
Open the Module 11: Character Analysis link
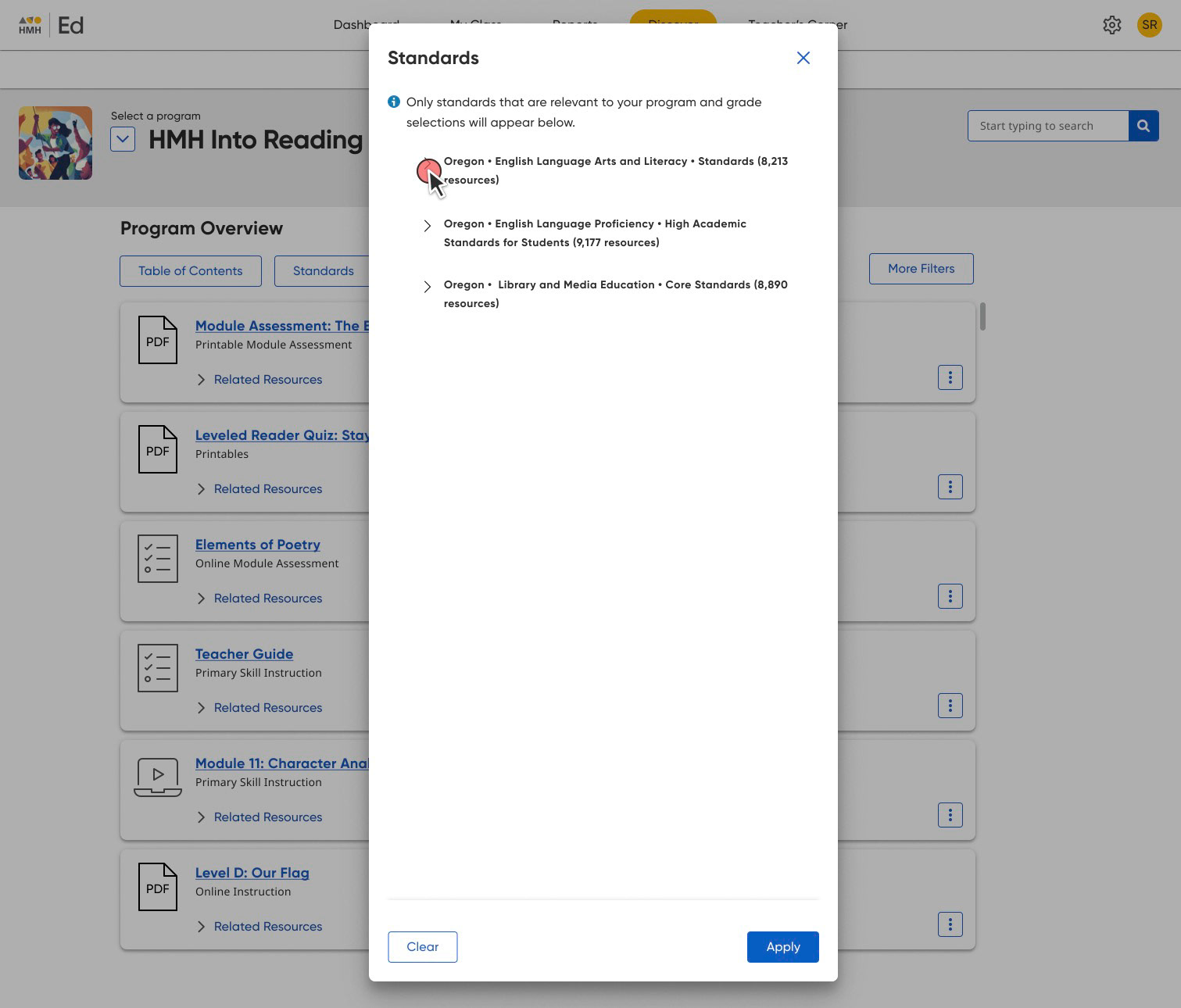(282, 763)
